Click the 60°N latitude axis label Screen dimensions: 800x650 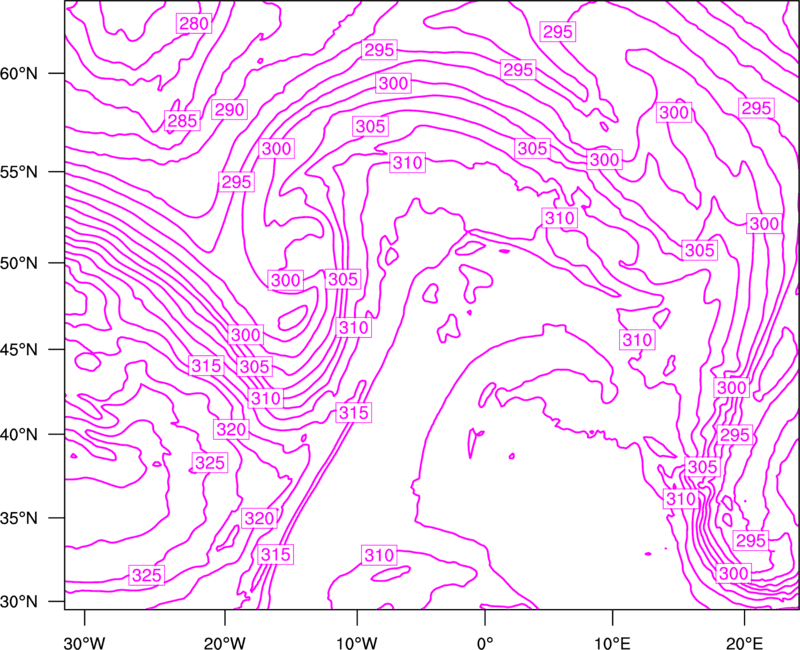click(19, 74)
